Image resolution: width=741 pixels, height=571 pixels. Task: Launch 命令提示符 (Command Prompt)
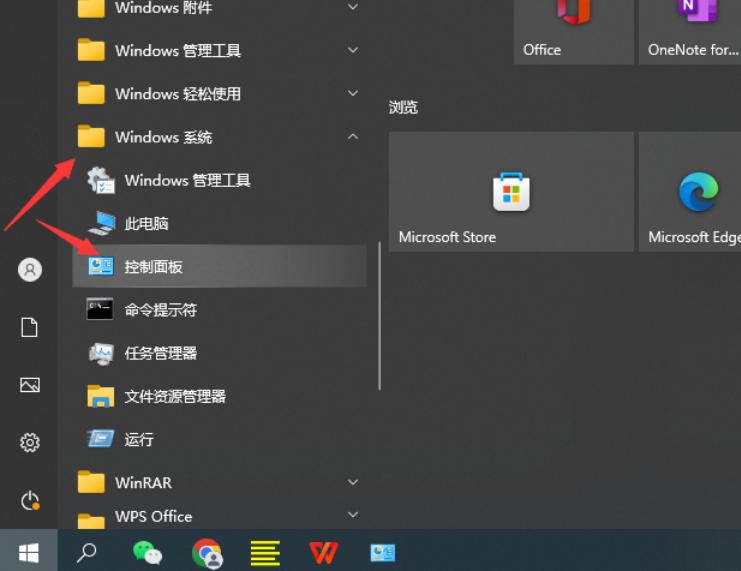point(220,310)
